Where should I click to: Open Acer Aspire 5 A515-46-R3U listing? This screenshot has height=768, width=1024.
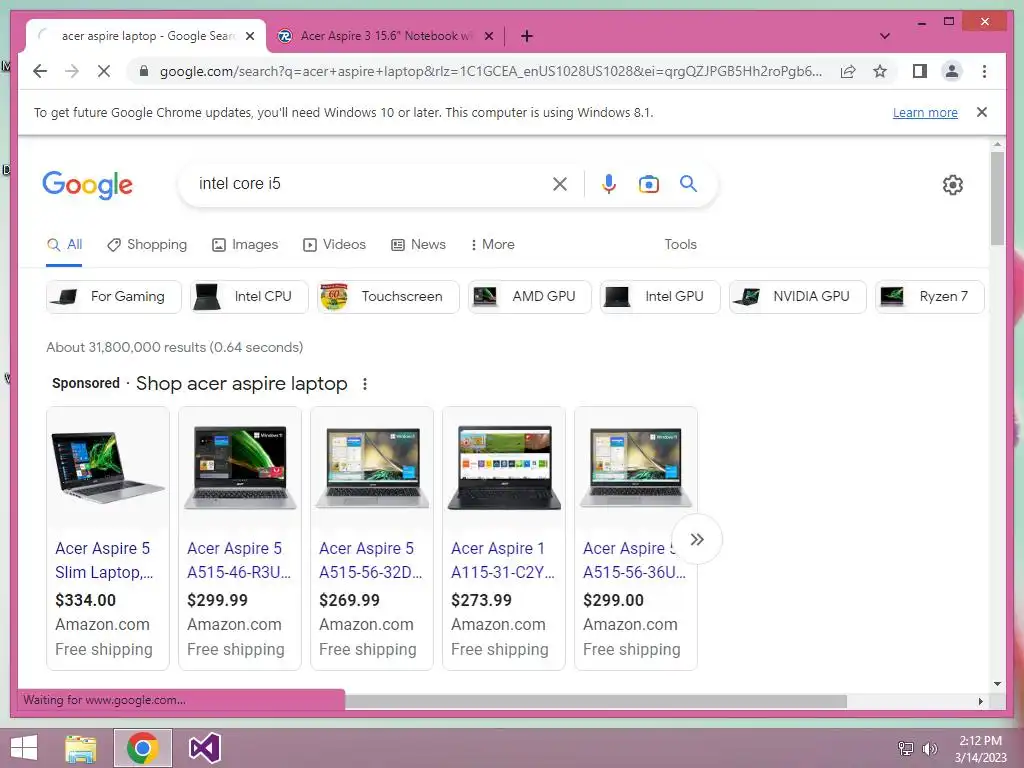[x=239, y=560]
